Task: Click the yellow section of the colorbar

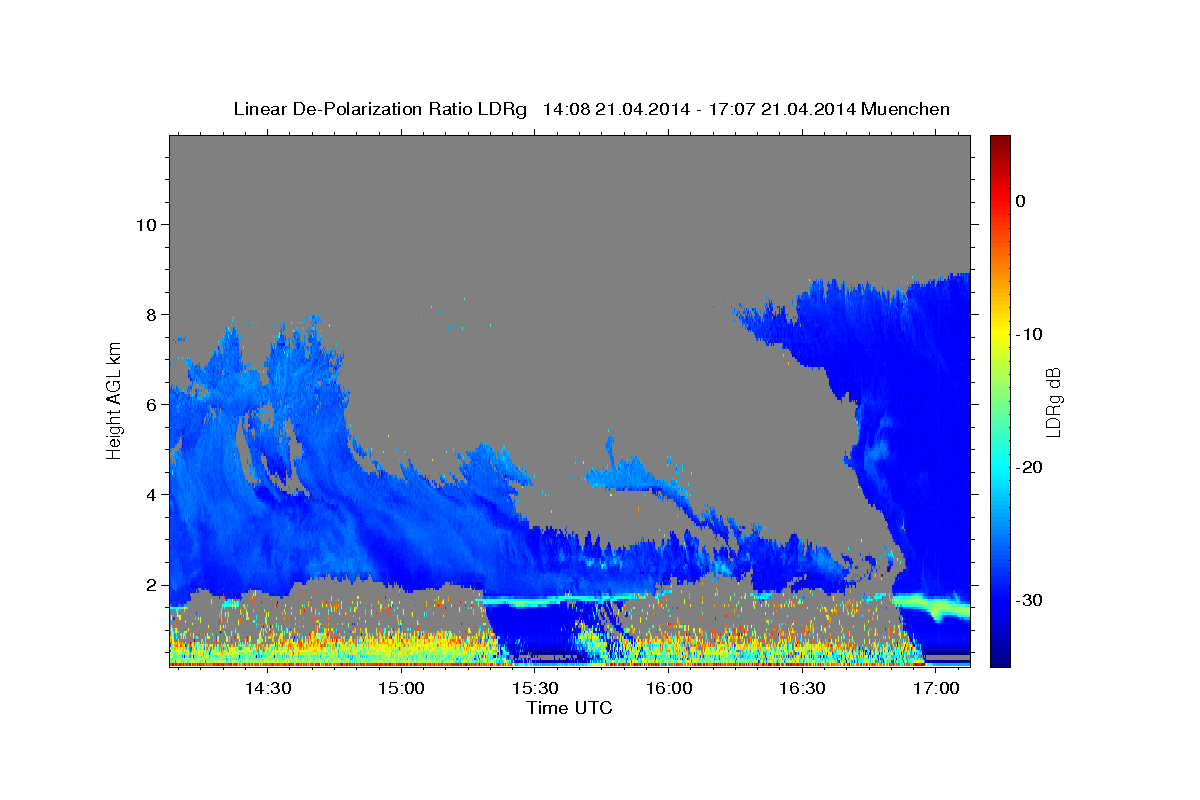Action: (x=1000, y=330)
